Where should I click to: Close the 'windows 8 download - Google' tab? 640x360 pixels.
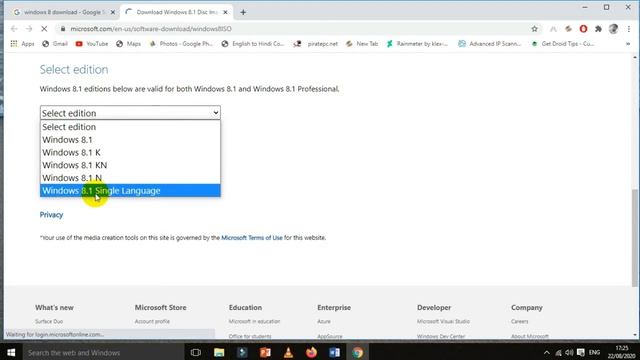pyautogui.click(x=113, y=12)
